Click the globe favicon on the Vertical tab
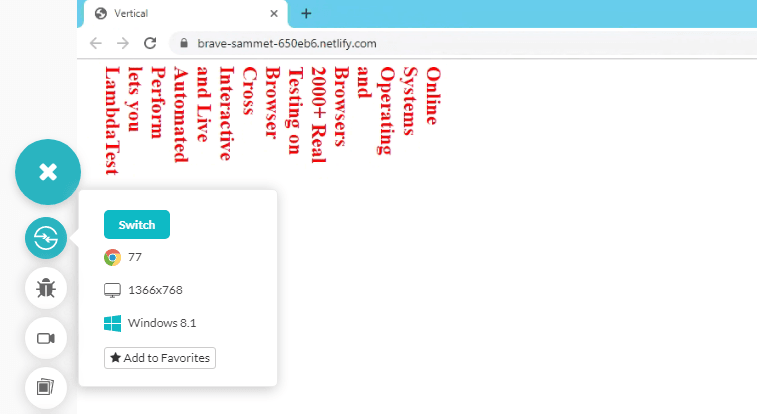Image resolution: width=757 pixels, height=414 pixels. tap(101, 14)
